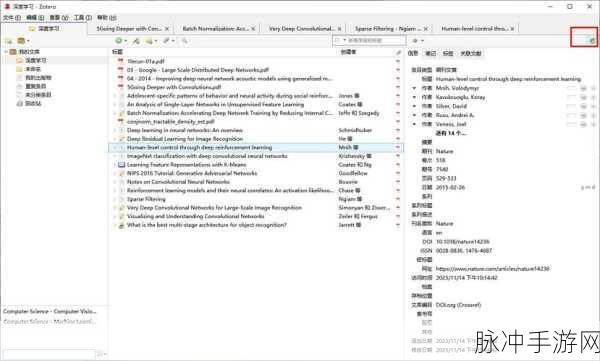This screenshot has width=600, height=361.
Task: Expand the Visualizing and Understanding Convolutional Networks item
Action: 114,216
